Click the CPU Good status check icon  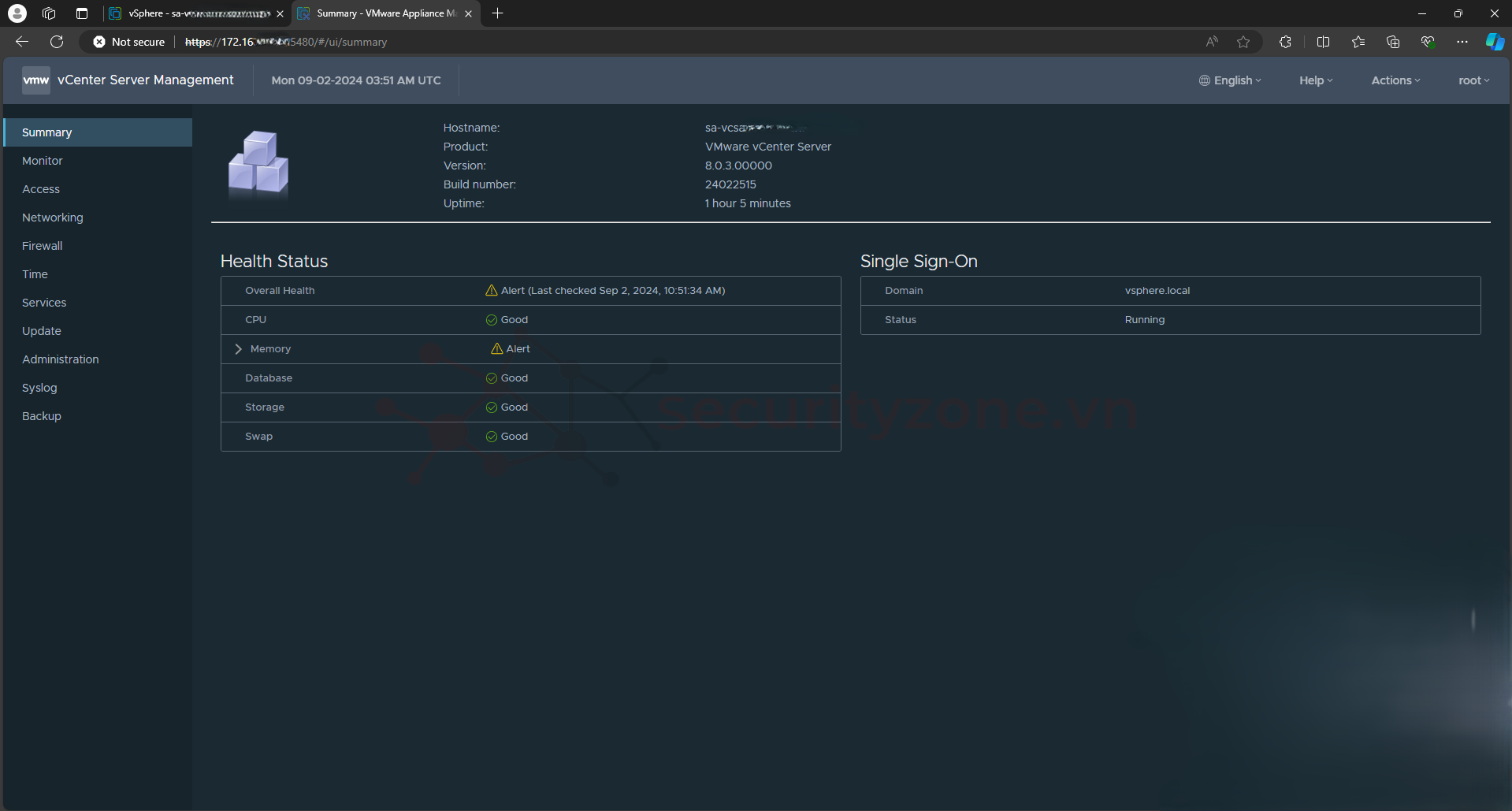pyautogui.click(x=492, y=320)
